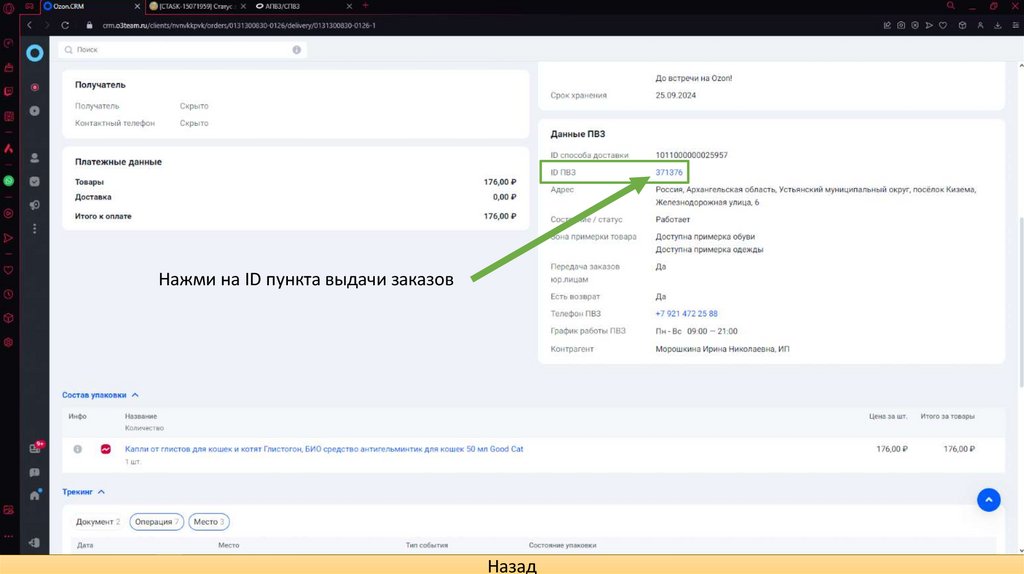
Task: Click the send/flow icon in browser toolbar
Action: pyautogui.click(x=929, y=25)
